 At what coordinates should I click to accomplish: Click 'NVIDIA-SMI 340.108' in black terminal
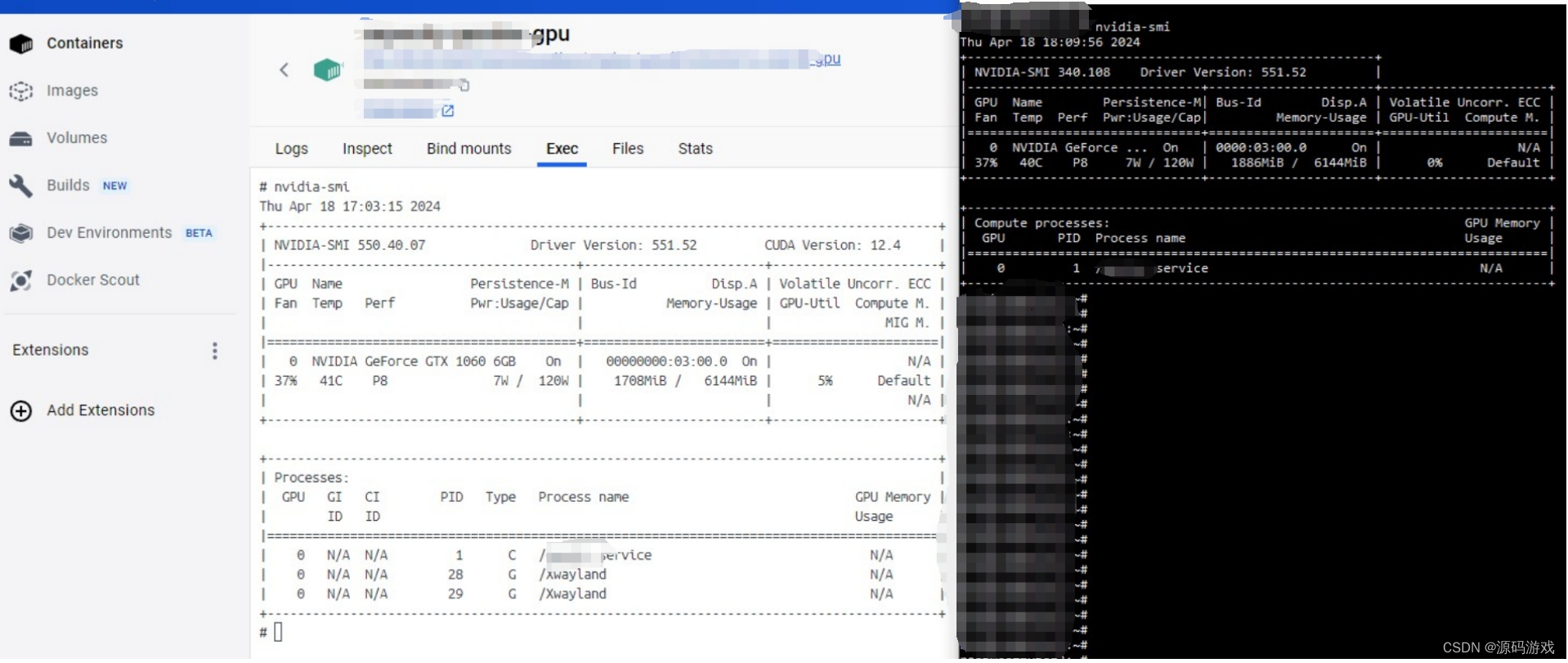click(x=1042, y=72)
